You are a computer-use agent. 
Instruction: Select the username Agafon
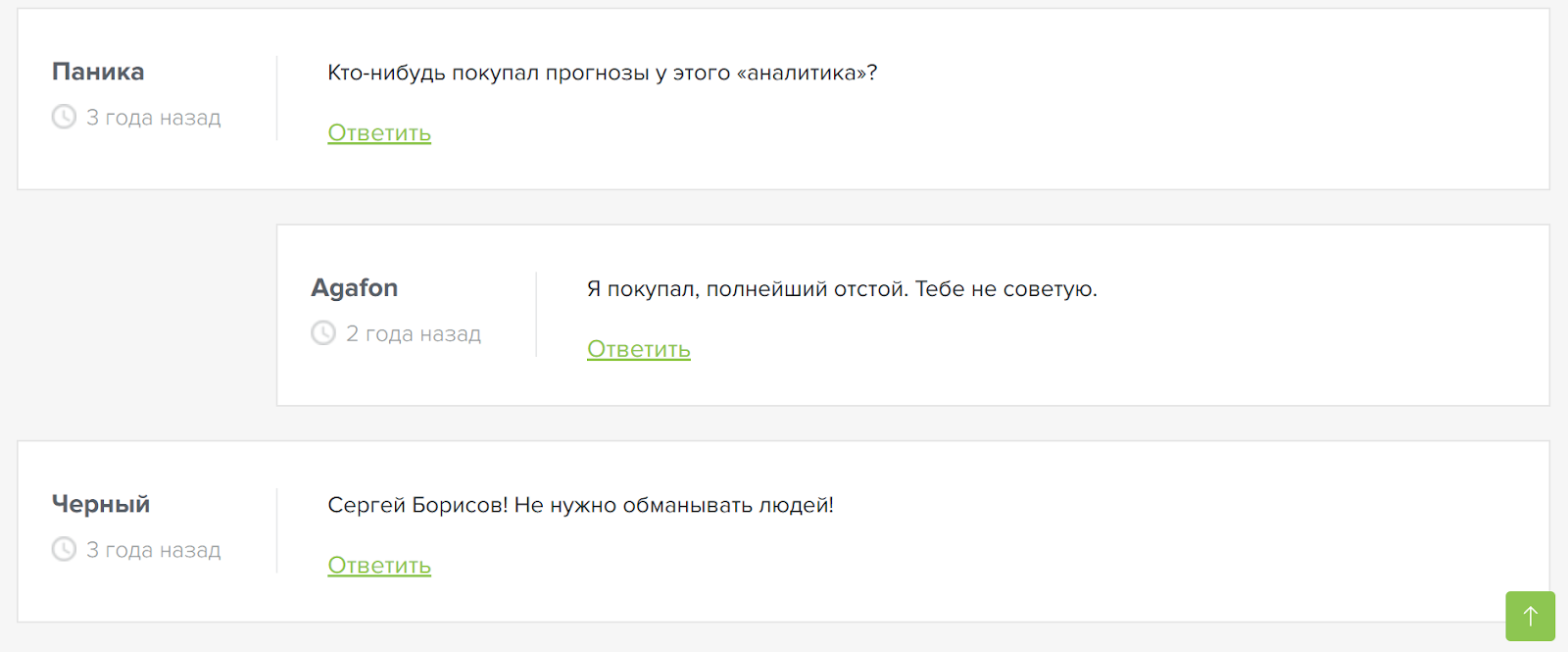pos(355,287)
